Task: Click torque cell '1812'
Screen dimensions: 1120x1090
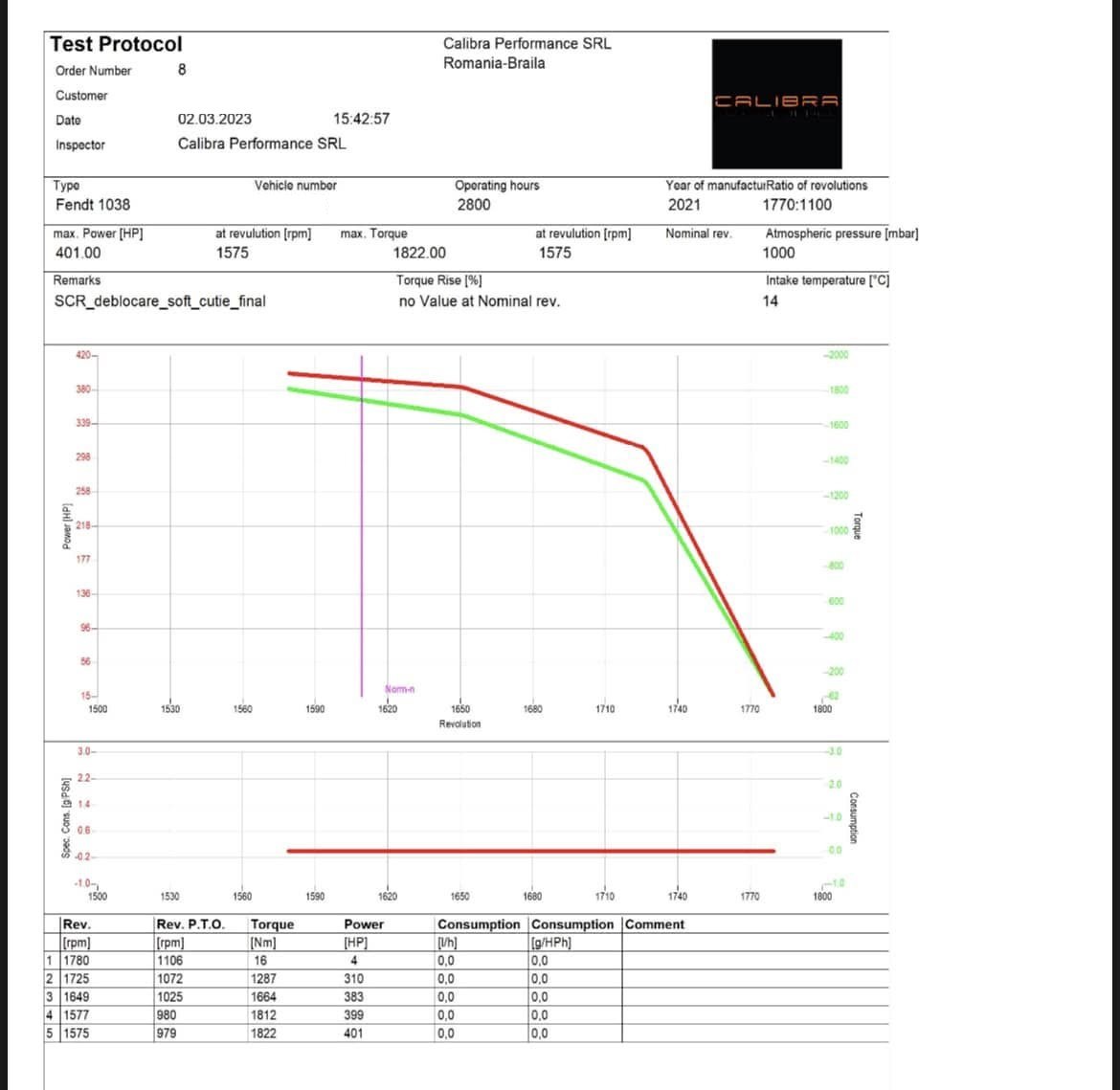Action: tap(263, 1015)
